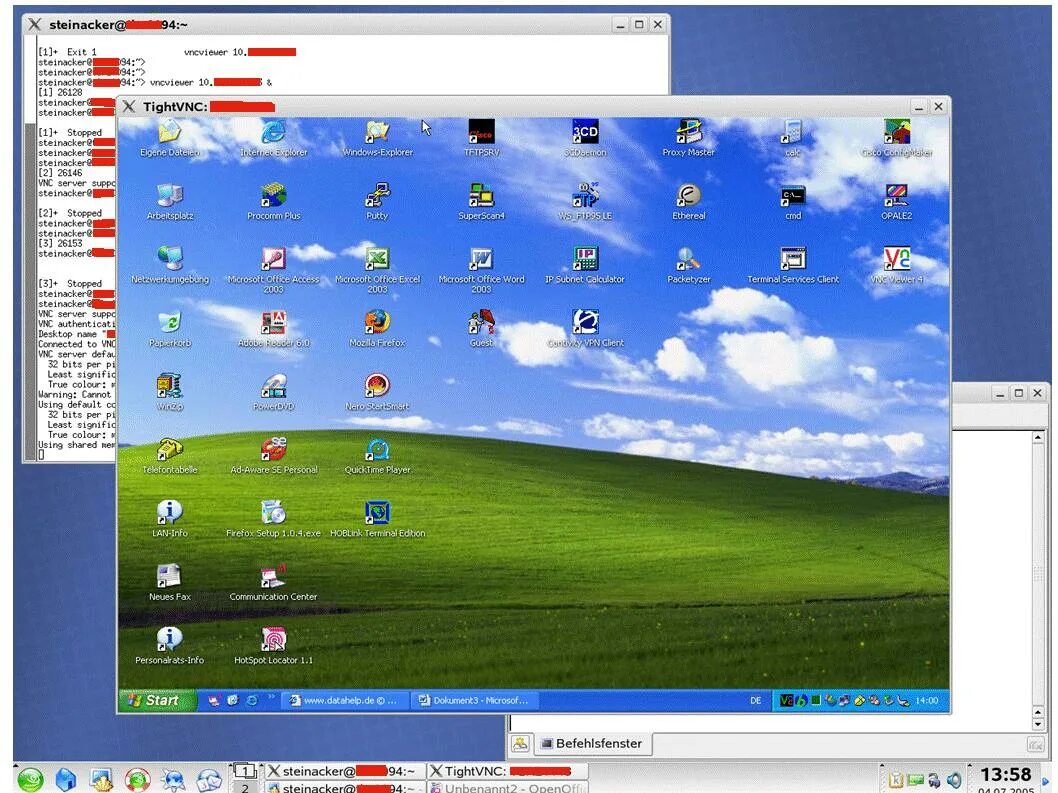Activate TightVNC entry in KDE taskbar
This screenshot has width=1058, height=793.
(507, 771)
